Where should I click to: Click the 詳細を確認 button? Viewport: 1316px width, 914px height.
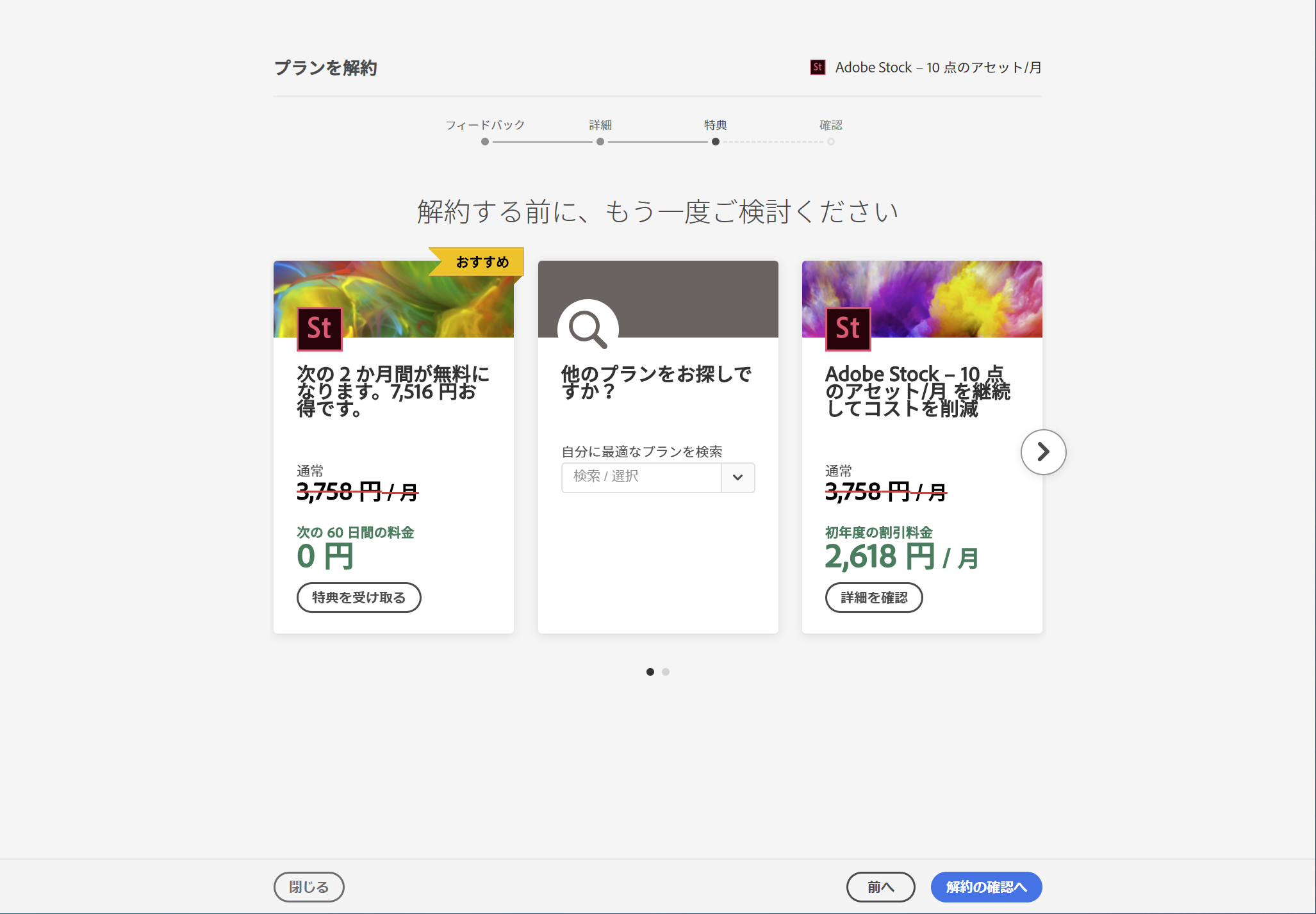[x=874, y=598]
